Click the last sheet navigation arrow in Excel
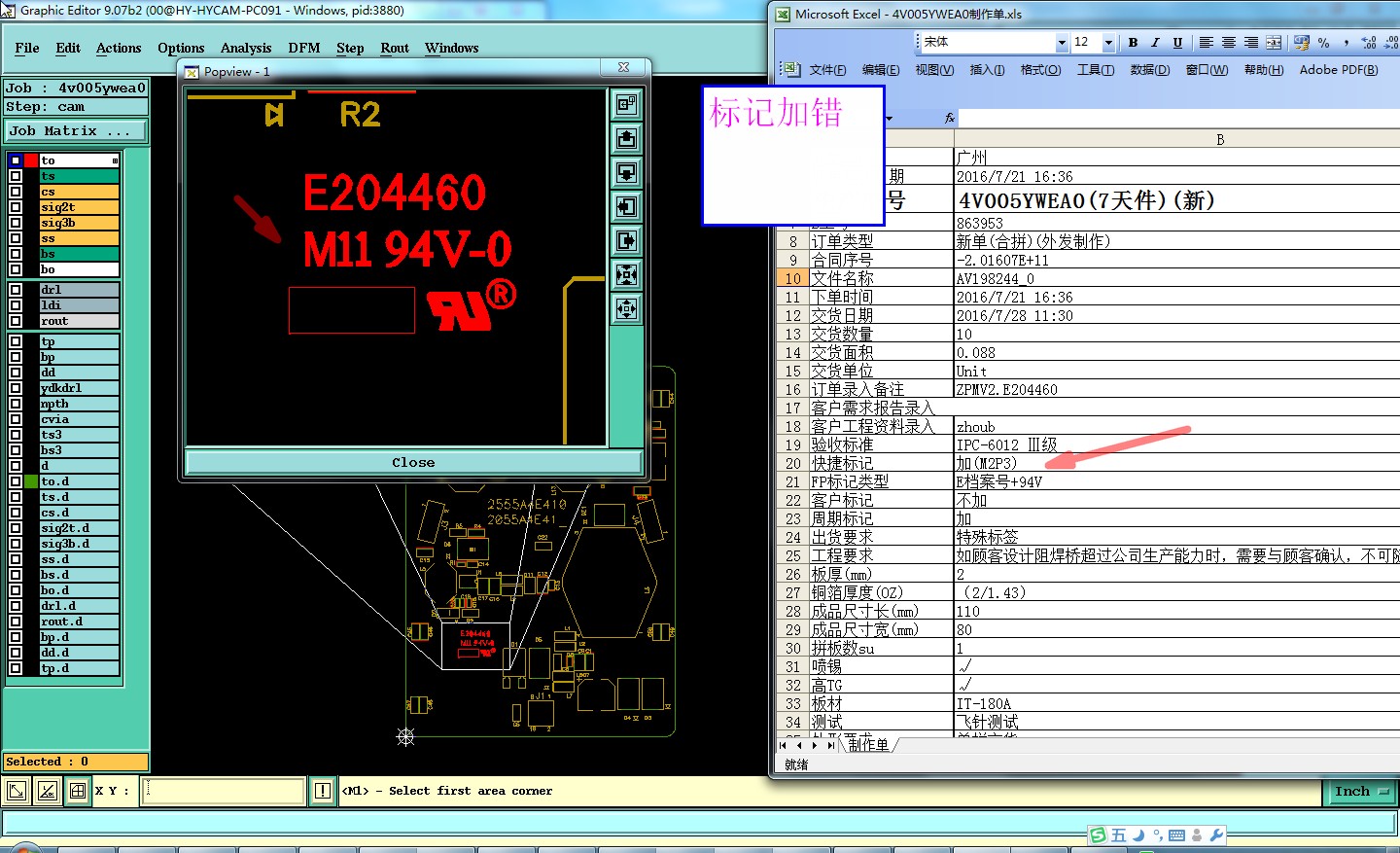Image resolution: width=1400 pixels, height=853 pixels. click(x=829, y=745)
